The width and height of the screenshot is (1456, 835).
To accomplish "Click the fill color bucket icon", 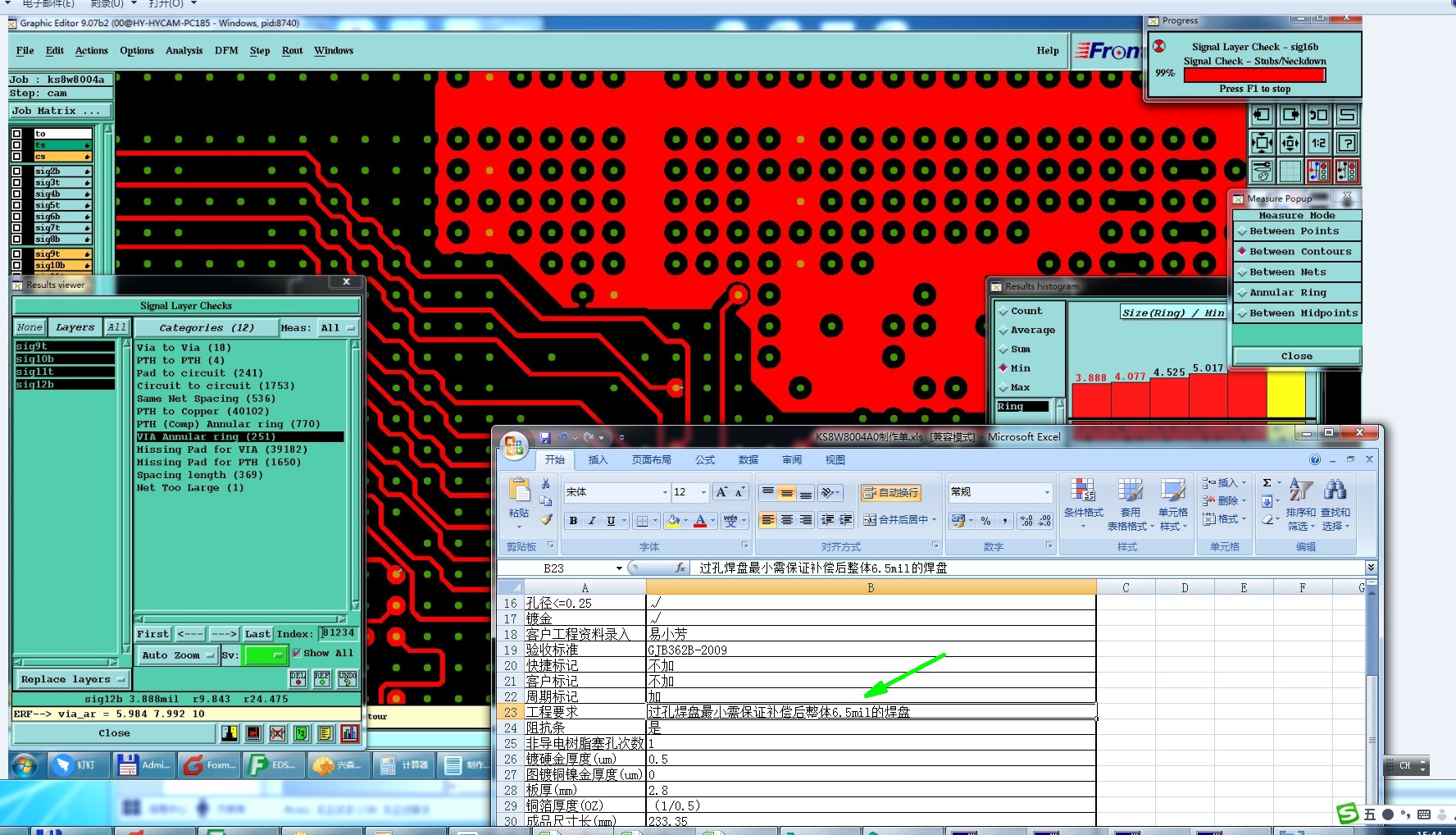I will click(x=673, y=521).
